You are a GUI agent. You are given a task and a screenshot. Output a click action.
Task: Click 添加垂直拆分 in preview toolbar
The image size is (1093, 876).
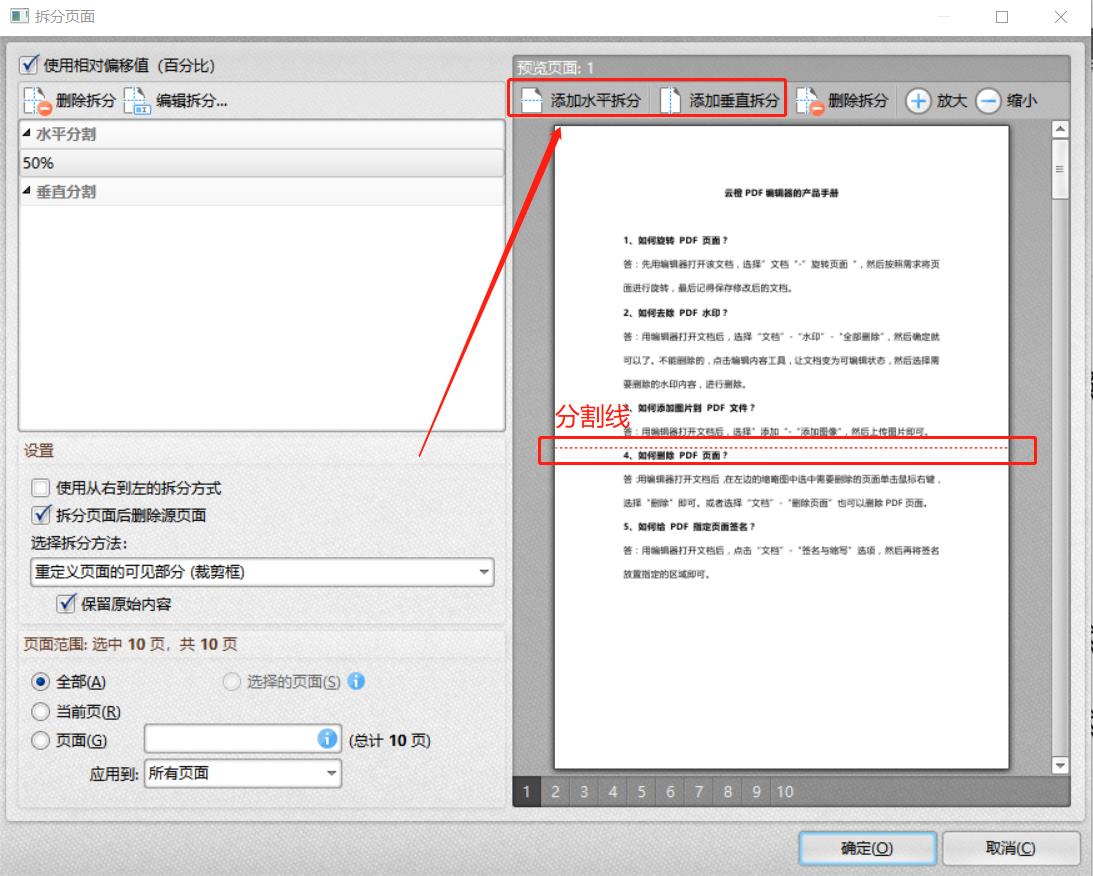[719, 100]
